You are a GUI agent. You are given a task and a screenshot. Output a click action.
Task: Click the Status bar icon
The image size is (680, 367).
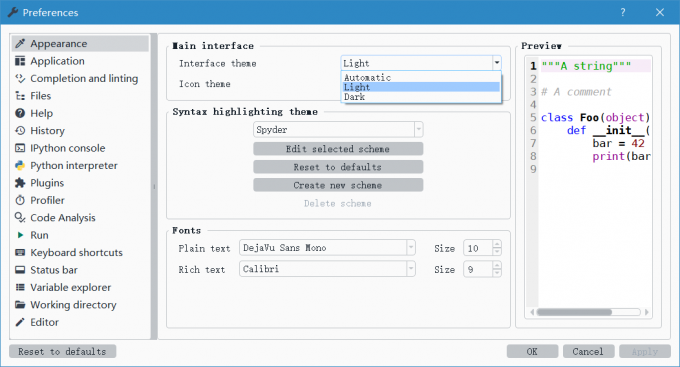[20, 270]
